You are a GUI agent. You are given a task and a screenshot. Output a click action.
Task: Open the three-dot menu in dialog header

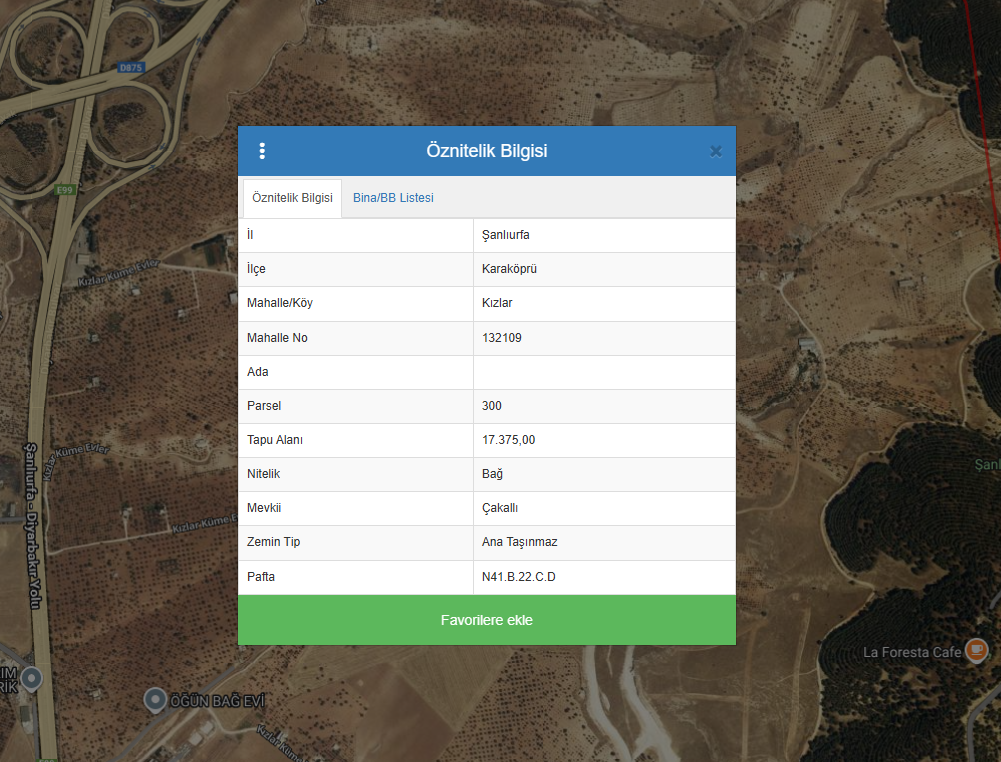coord(262,151)
